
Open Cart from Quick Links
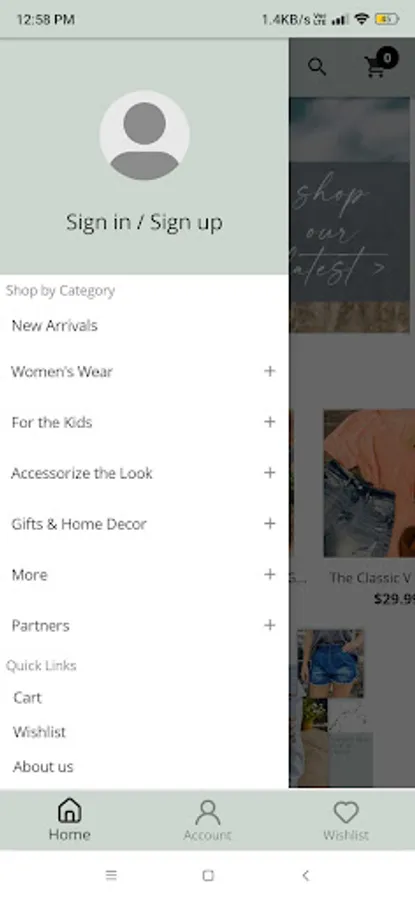pos(28,698)
